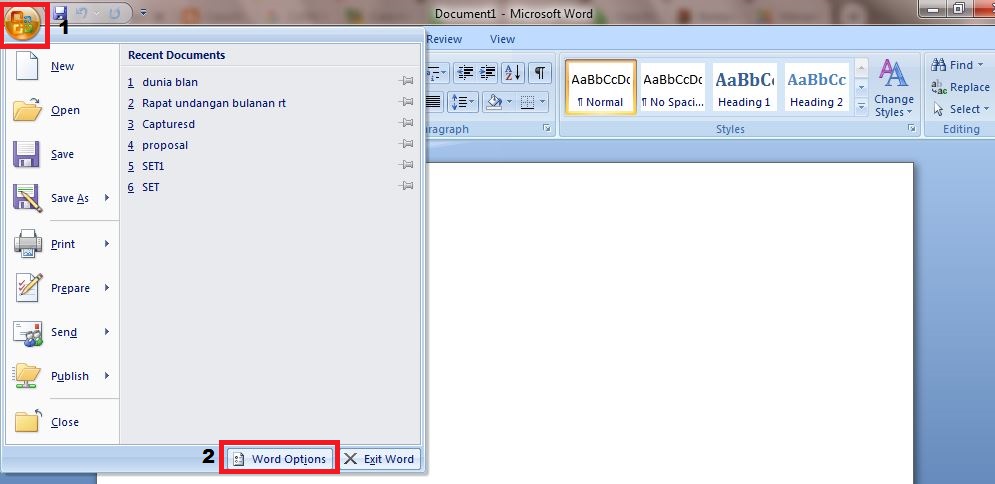
Task: Click the Word Options button
Action: point(279,459)
